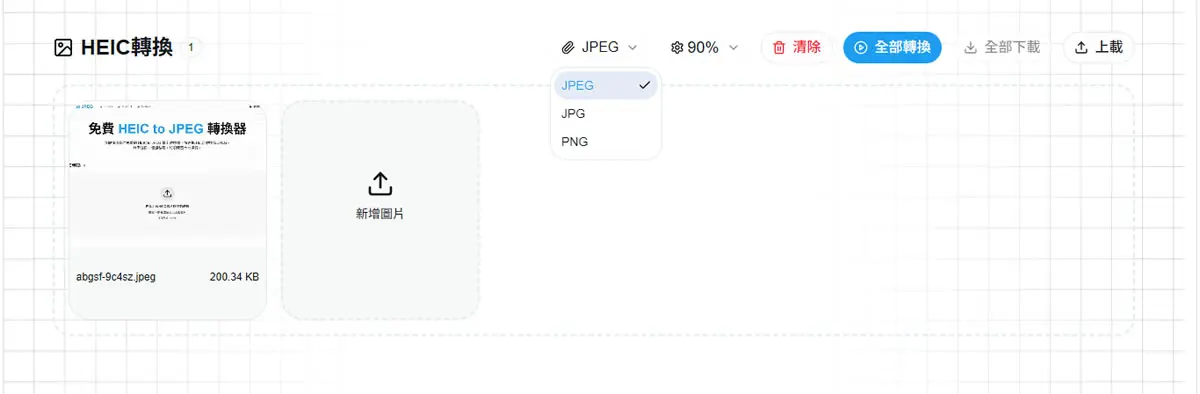The height and width of the screenshot is (394, 1200).
Task: Open the JPEG format dropdown
Action: click(600, 47)
